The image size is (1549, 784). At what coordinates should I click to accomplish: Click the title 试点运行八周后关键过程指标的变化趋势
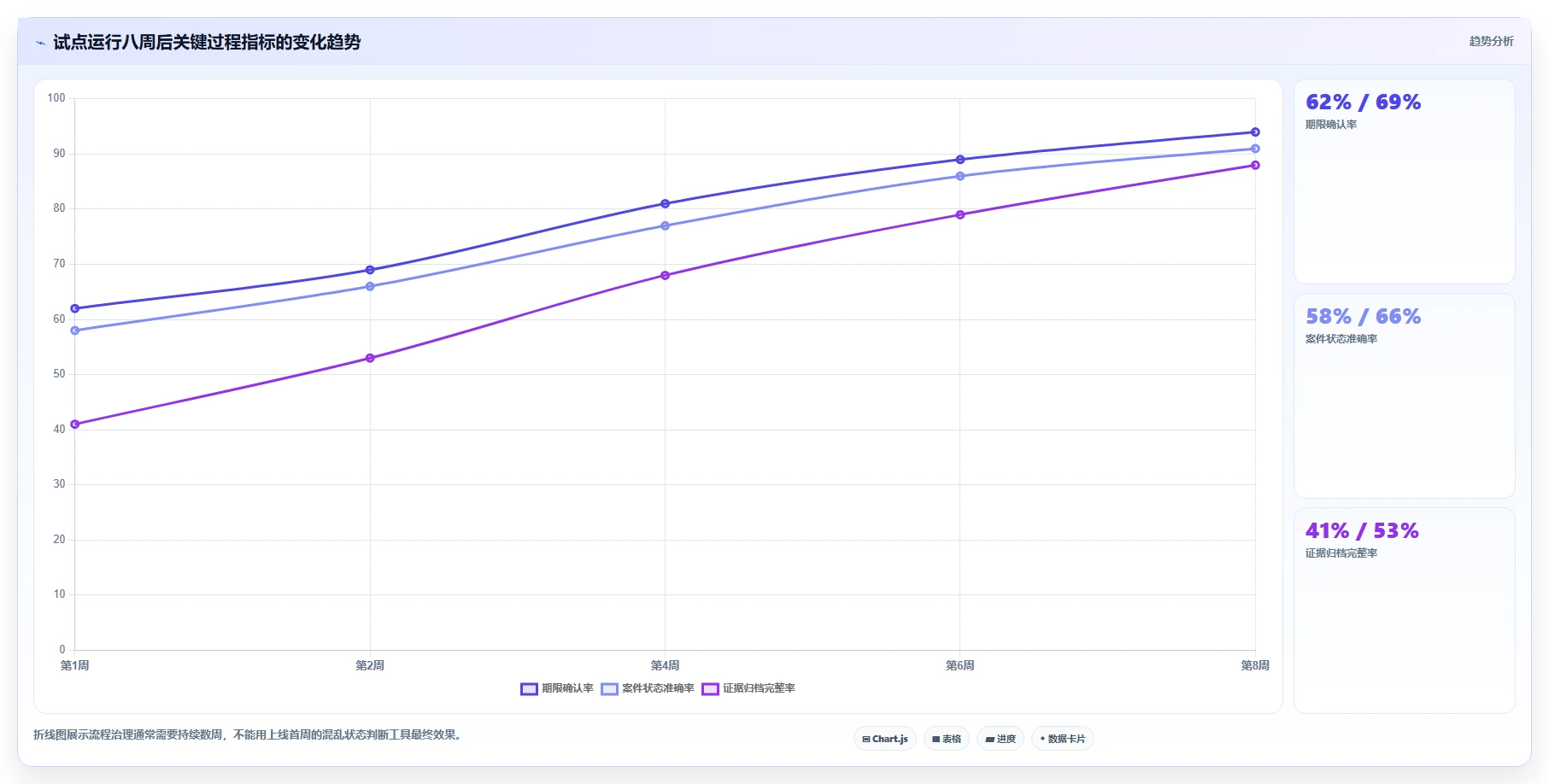click(207, 42)
